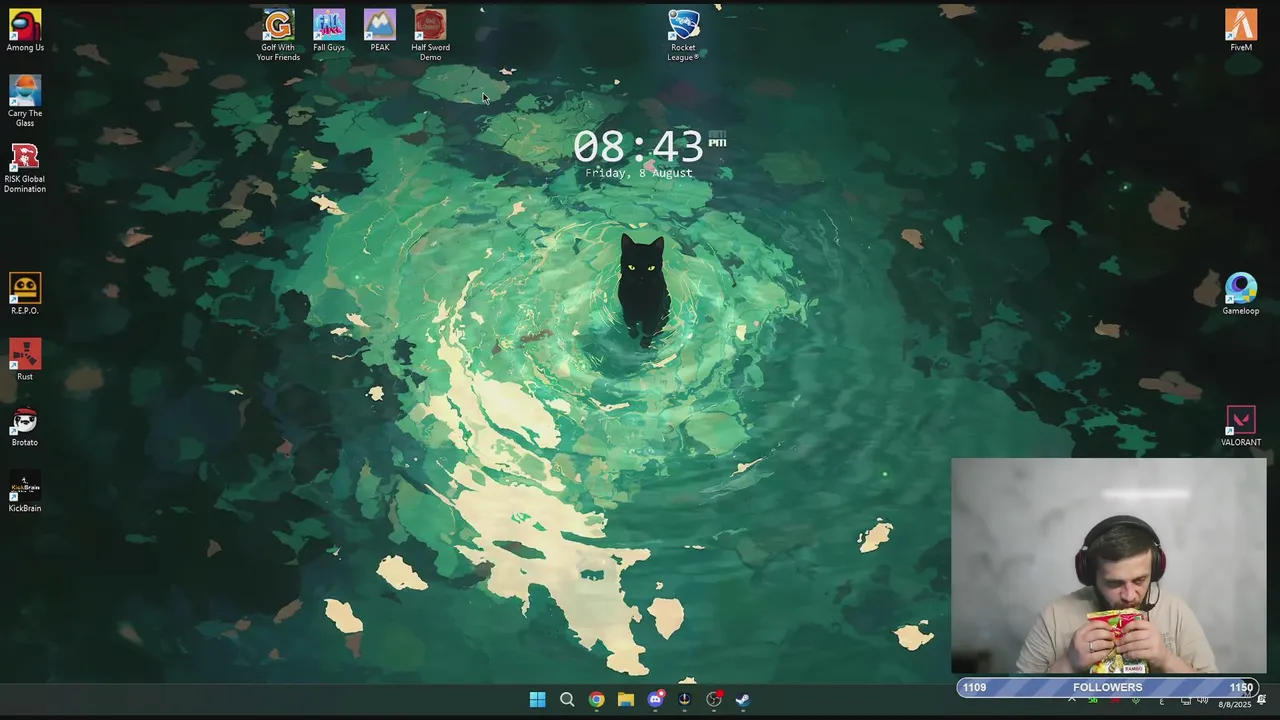Screen dimensions: 1280x720
Task: Click the FOLLOWERS progress bar overlay
Action: pos(1108,687)
